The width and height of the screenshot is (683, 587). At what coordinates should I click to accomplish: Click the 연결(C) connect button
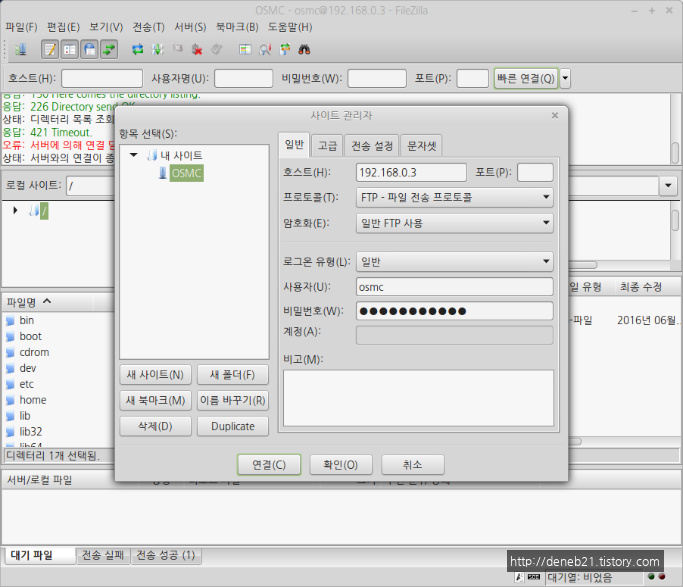(268, 465)
